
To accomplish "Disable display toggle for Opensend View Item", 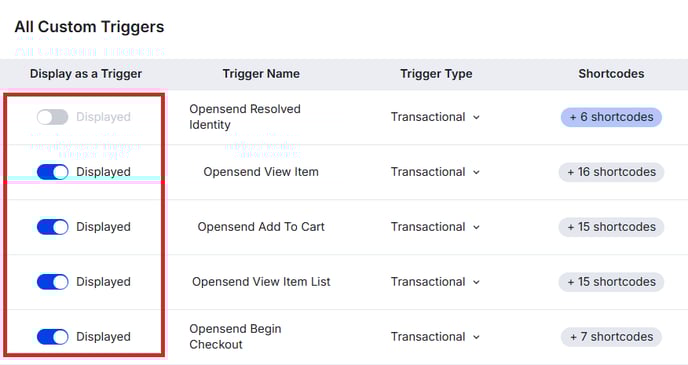I will [x=52, y=172].
